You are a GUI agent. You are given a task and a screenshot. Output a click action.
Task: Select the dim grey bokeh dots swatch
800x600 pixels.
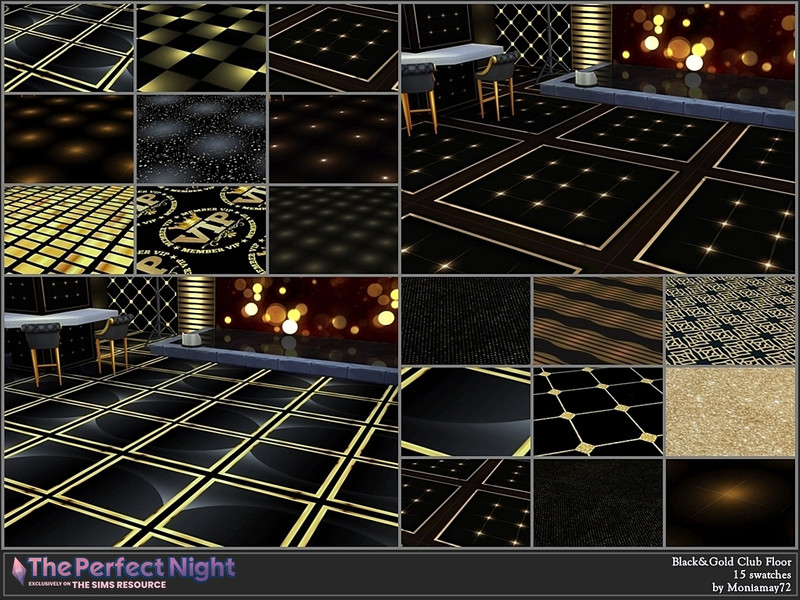point(333,230)
